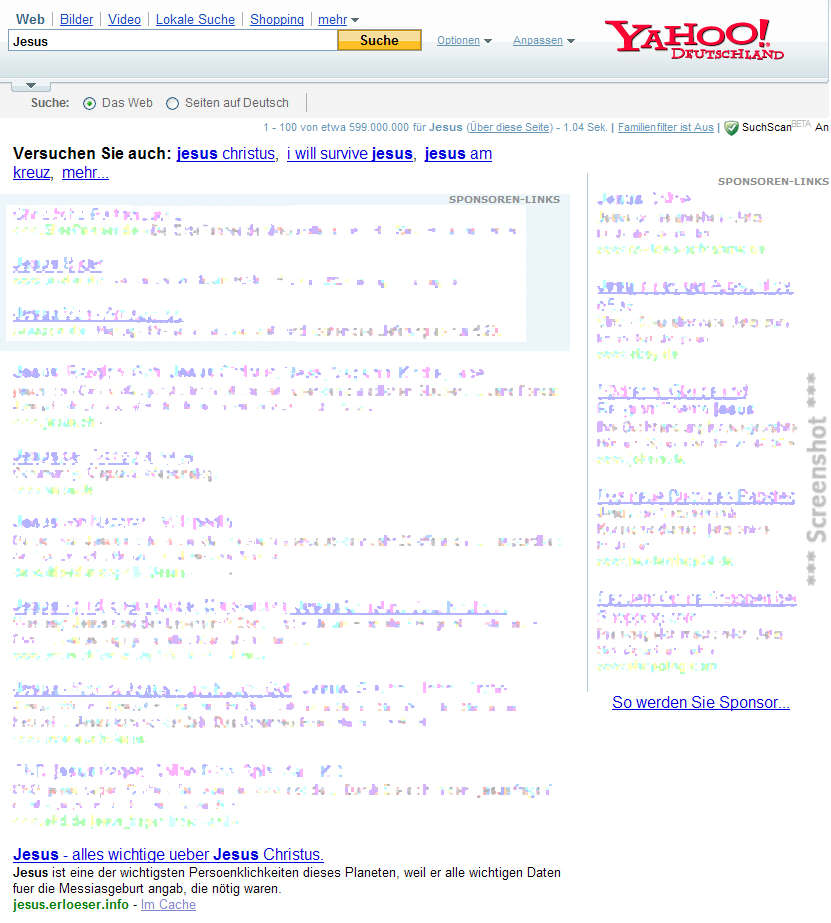
Task: Switch to the Bilder tab
Action: (x=77, y=19)
